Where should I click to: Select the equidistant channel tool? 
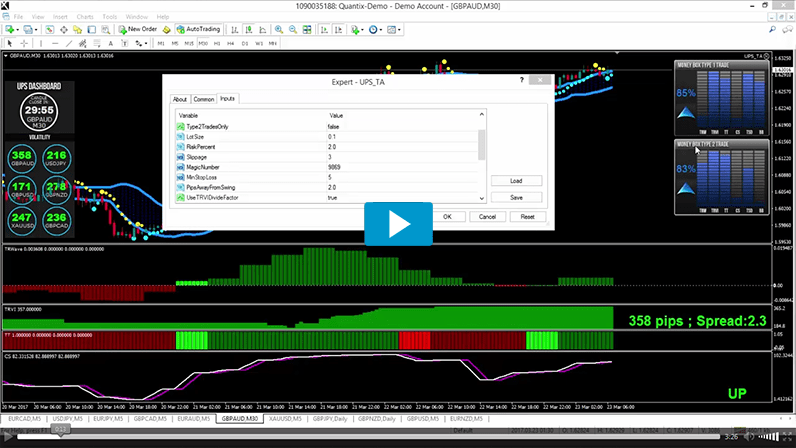(x=83, y=44)
